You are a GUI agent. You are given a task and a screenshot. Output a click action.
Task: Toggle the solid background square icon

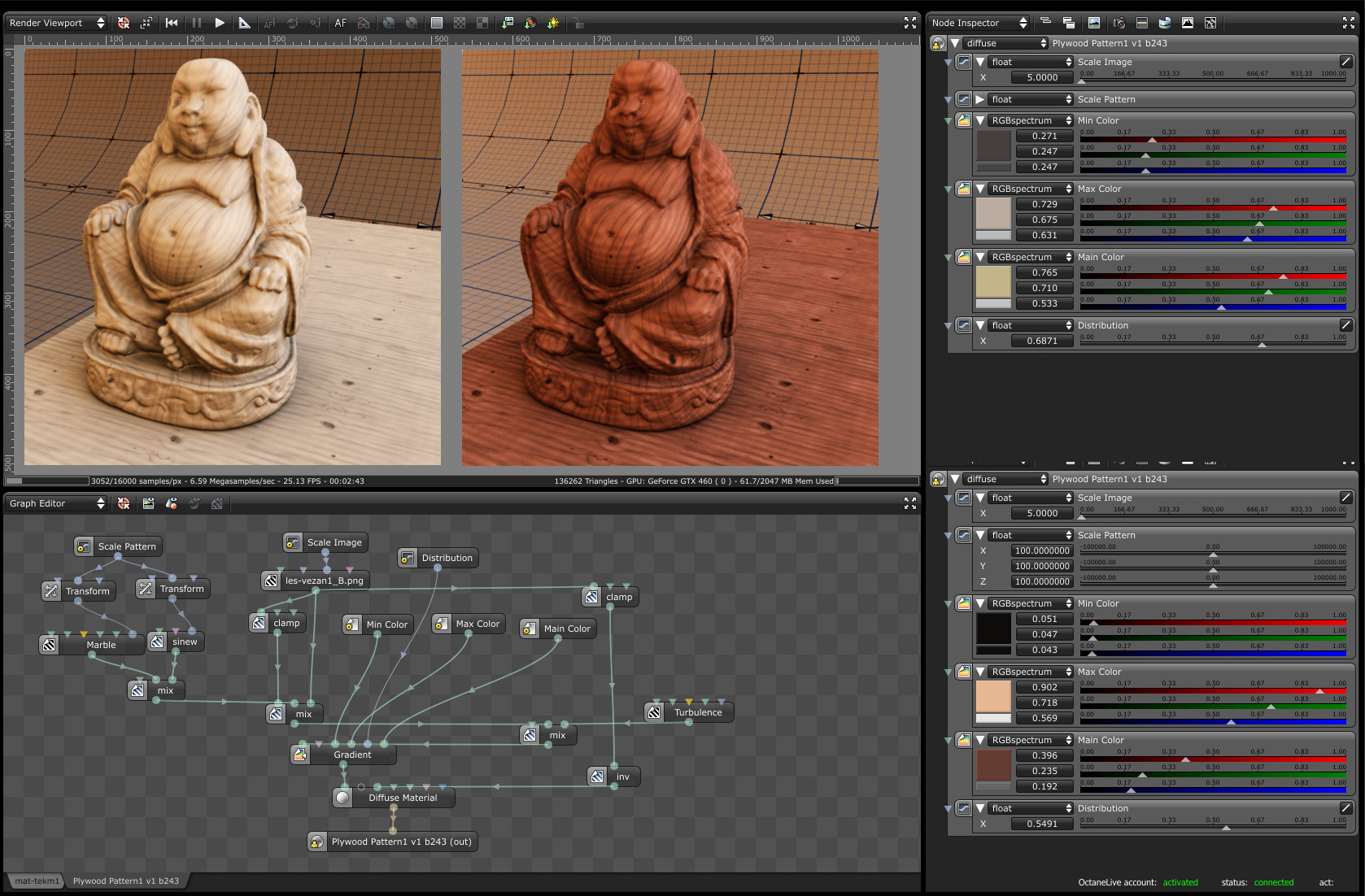pos(437,23)
